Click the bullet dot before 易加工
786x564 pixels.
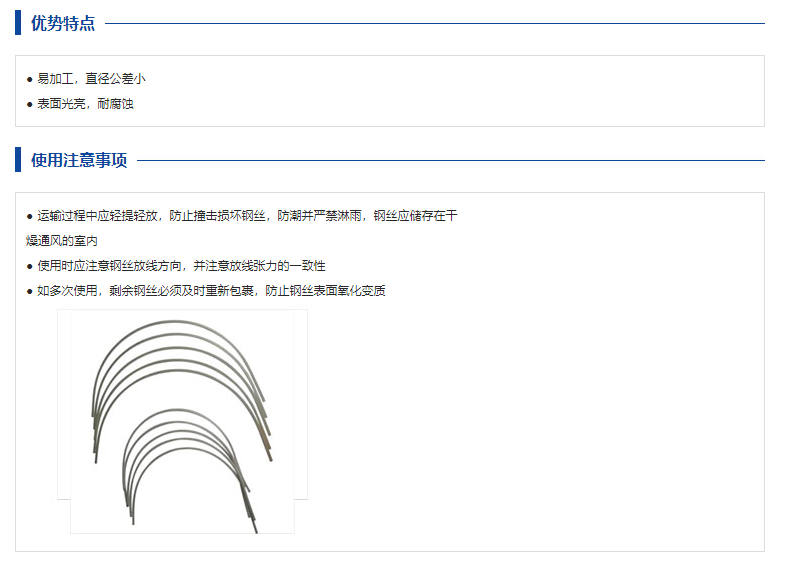click(x=30, y=78)
